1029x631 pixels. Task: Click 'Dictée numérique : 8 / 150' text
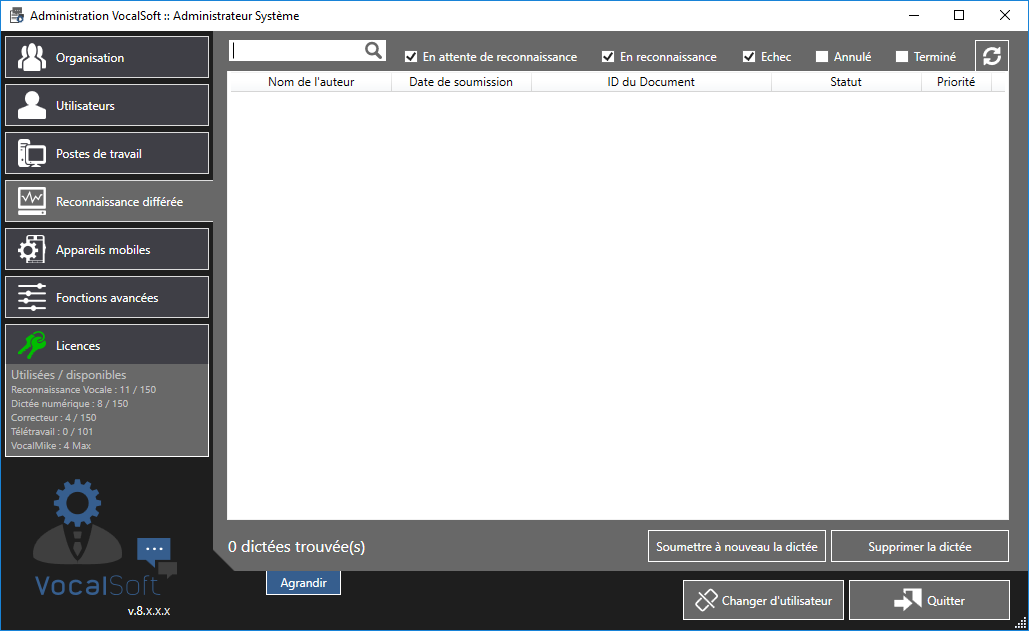point(70,403)
